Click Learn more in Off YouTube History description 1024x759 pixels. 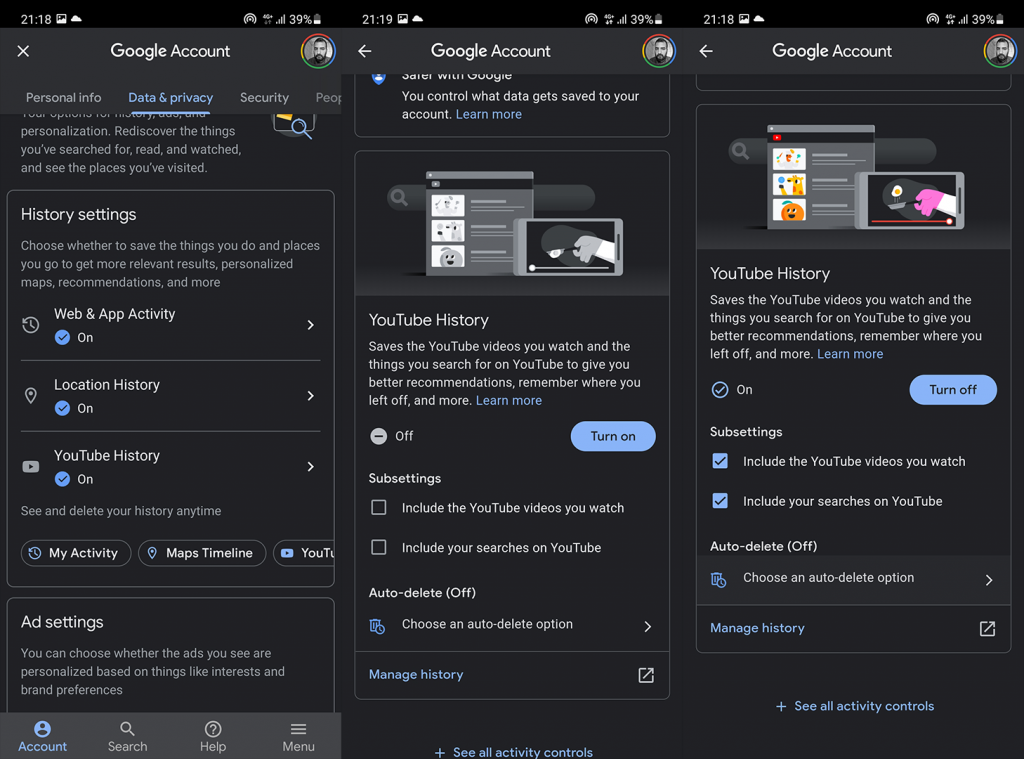click(509, 400)
